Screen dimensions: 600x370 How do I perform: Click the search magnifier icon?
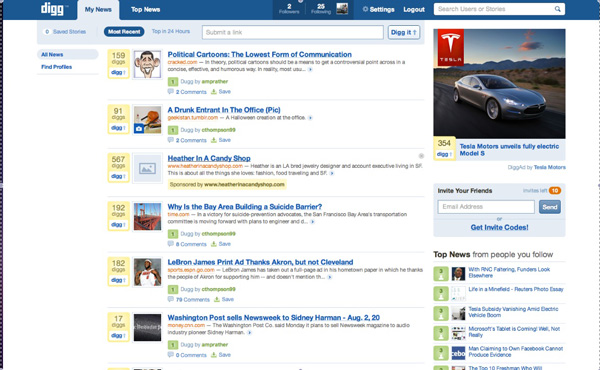click(558, 9)
